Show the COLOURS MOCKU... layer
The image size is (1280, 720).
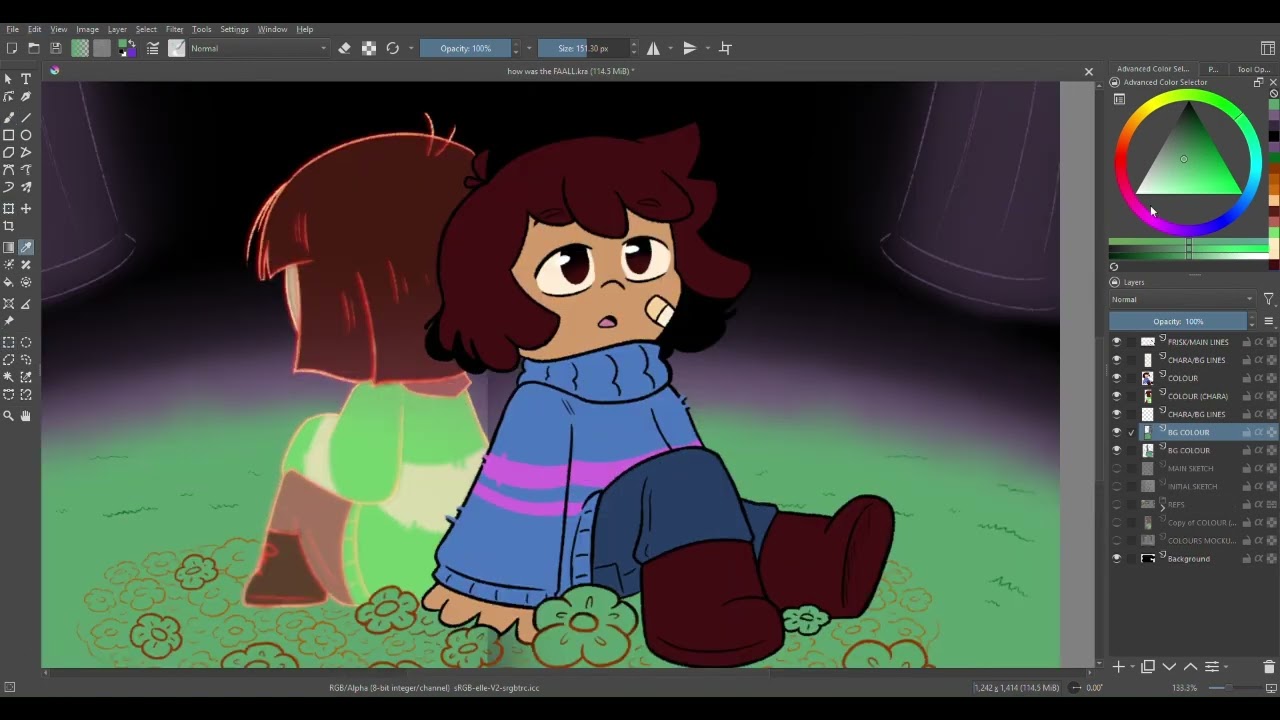[x=1117, y=540]
